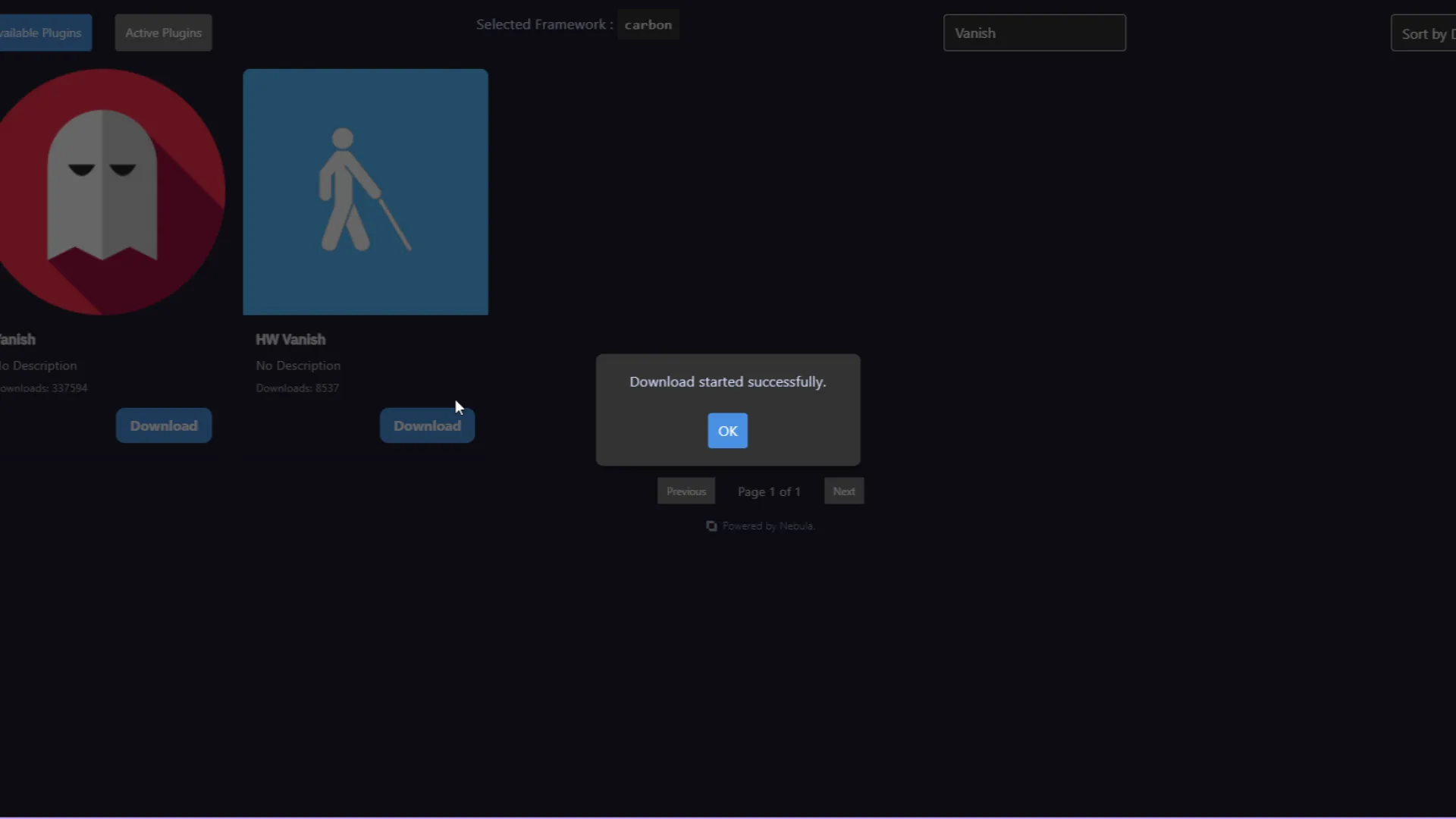Download the HW Vanish plugin
Viewport: 1456px width, 819px height.
pos(427,425)
